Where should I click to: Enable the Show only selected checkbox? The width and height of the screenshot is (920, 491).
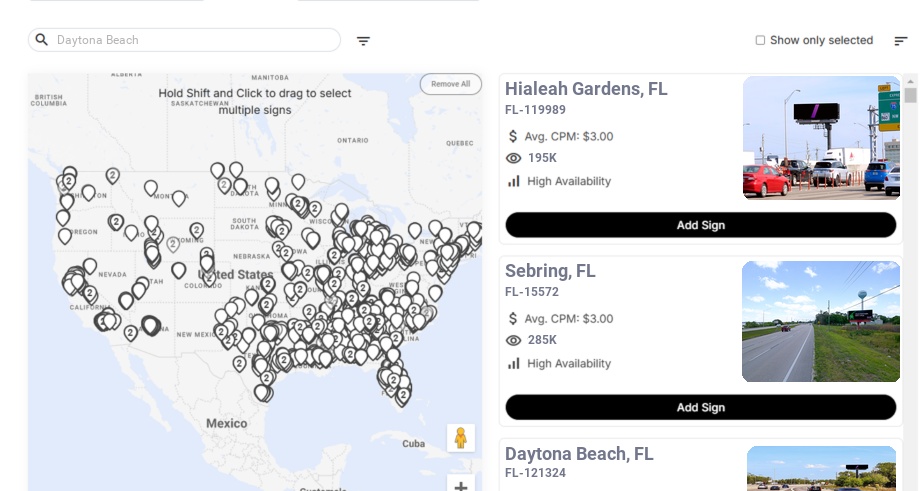click(760, 40)
